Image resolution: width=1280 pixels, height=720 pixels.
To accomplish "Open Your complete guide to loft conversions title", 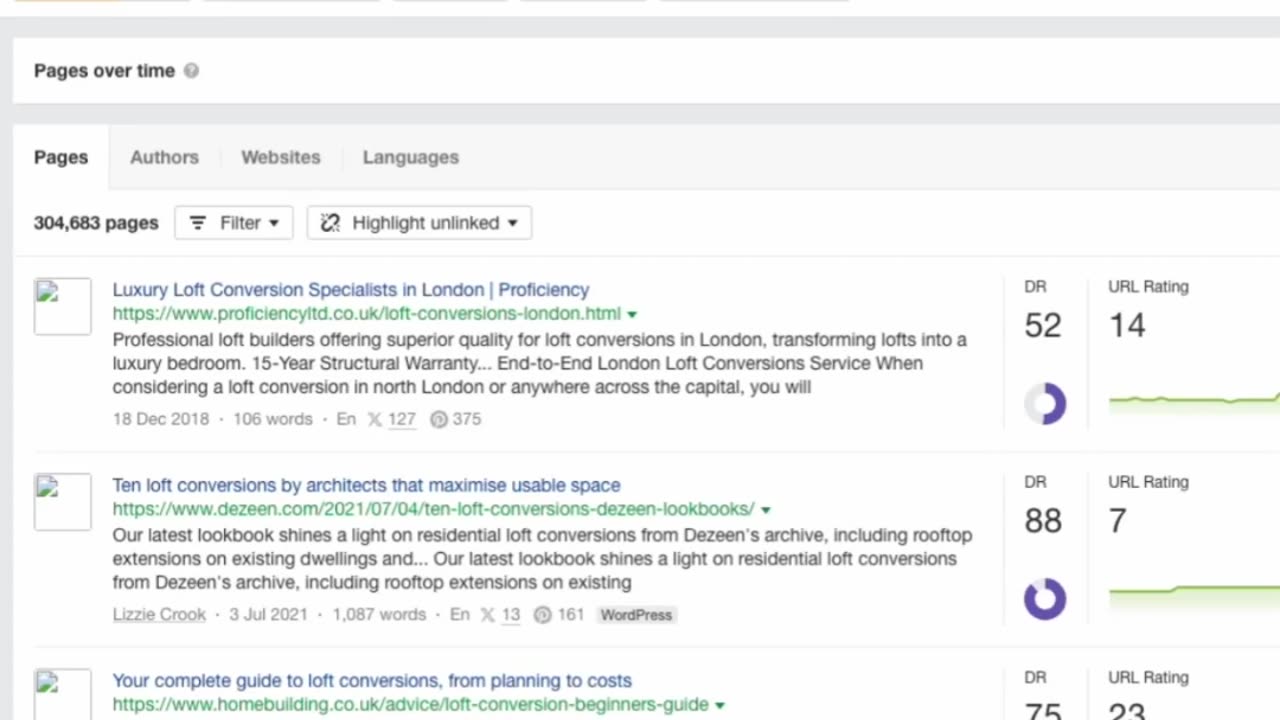I will pyautogui.click(x=372, y=681).
